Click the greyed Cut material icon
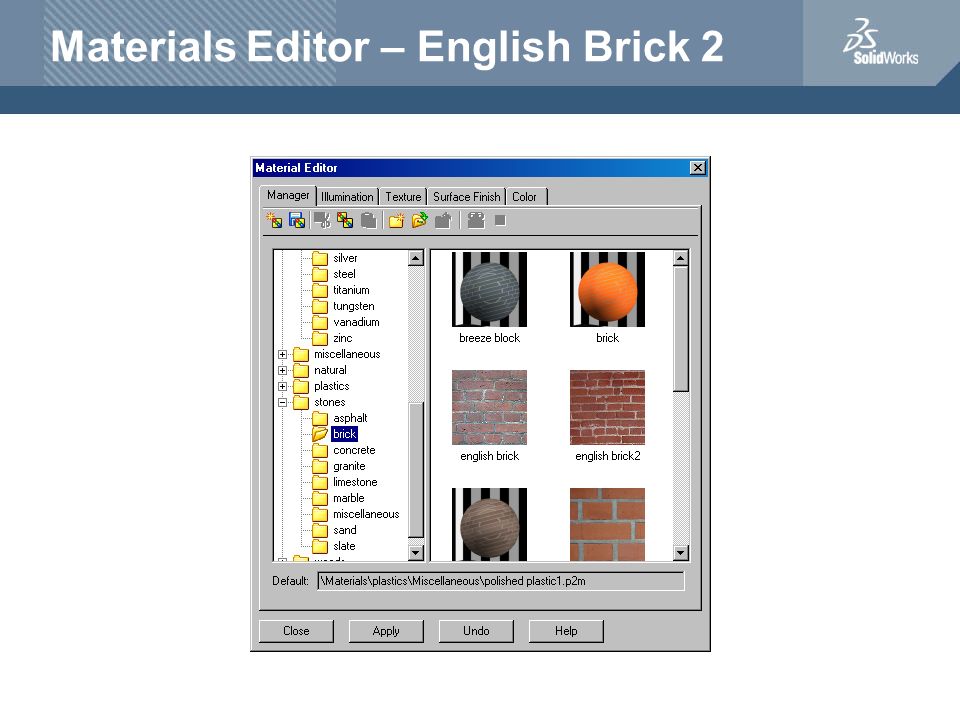 [x=322, y=220]
